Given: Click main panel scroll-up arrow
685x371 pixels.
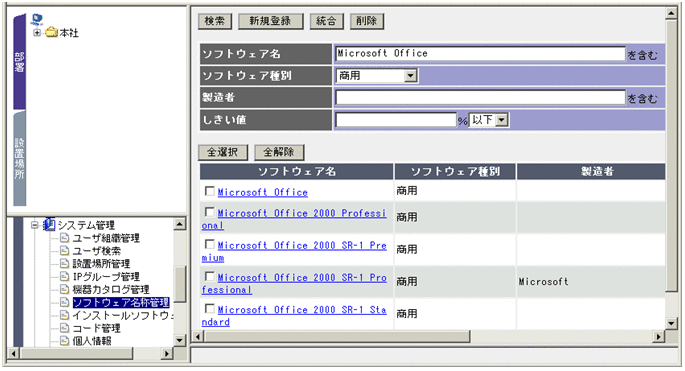Looking at the screenshot, I should tap(671, 13).
